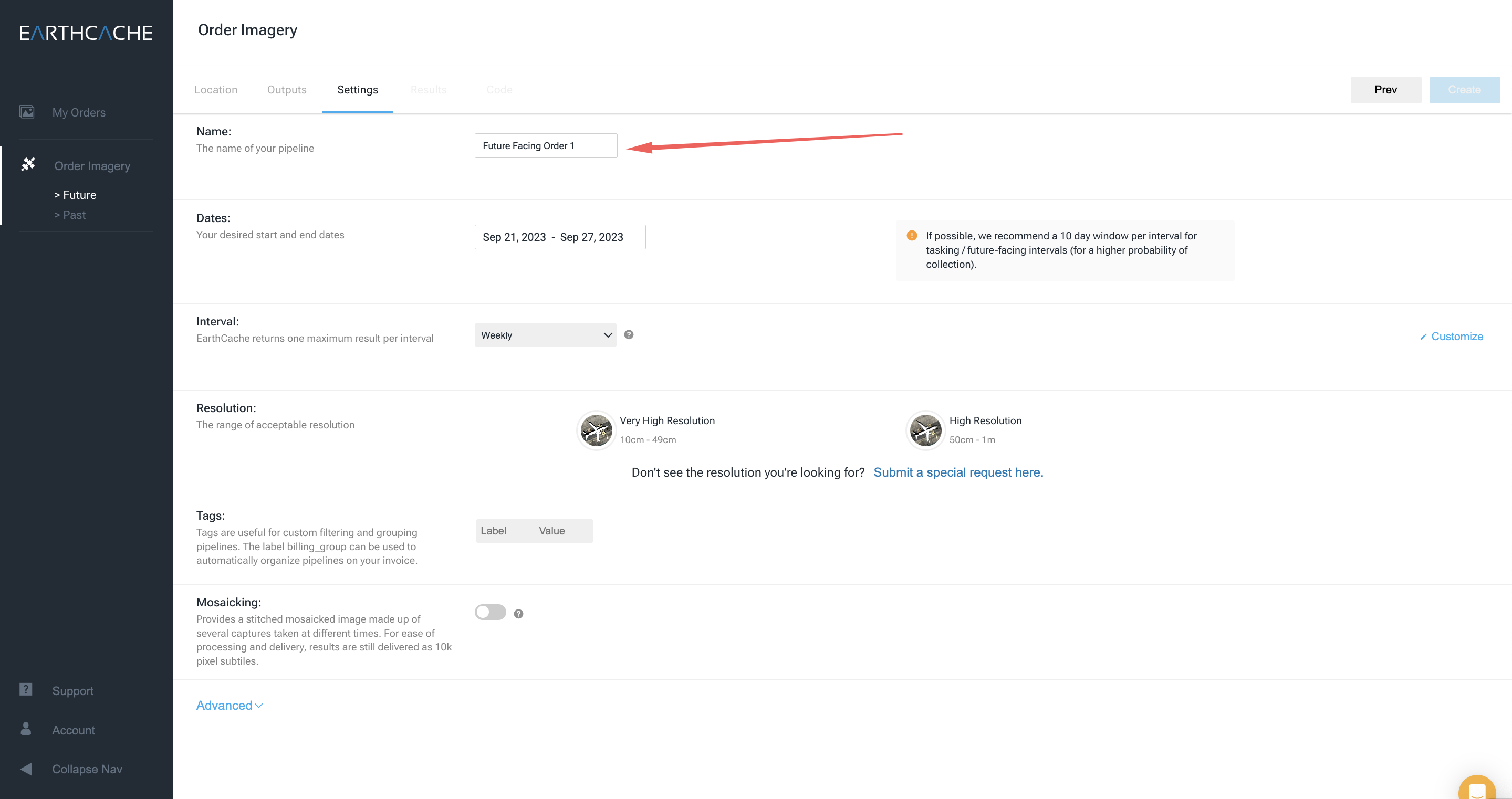1512x799 pixels.
Task: Click the 10cm - 49cm range text
Action: (648, 440)
